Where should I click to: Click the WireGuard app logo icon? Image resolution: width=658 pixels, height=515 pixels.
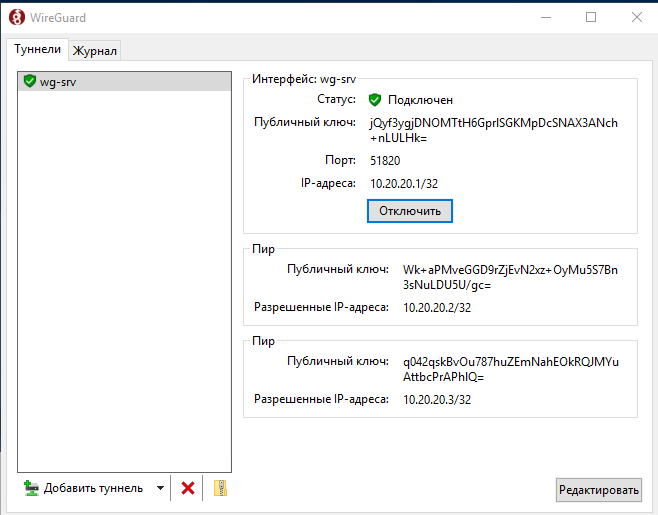pyautogui.click(x=17, y=17)
